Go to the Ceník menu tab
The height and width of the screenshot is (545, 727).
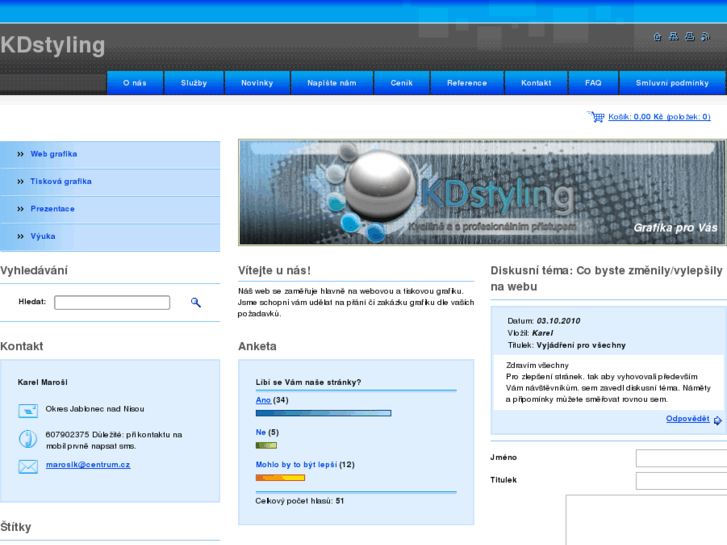(401, 83)
